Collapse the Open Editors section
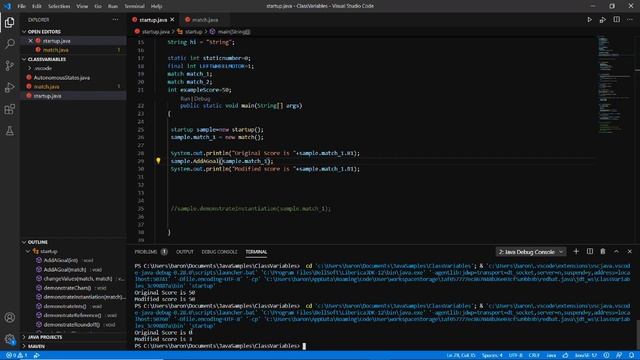640x360 pixels. tap(24, 31)
